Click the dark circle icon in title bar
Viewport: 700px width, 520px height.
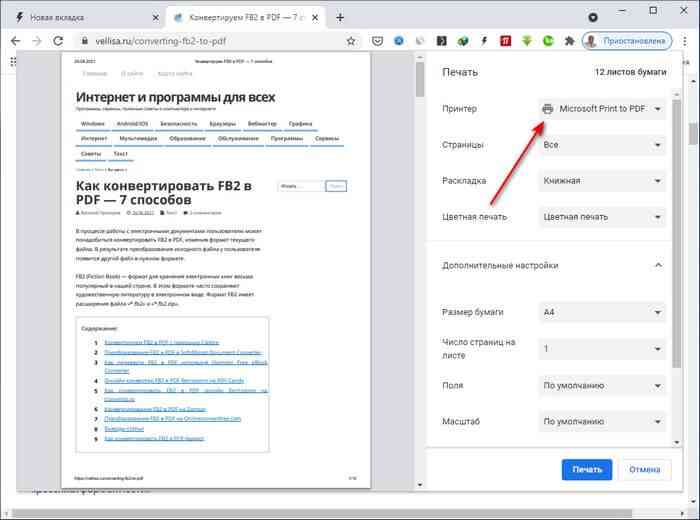[592, 17]
